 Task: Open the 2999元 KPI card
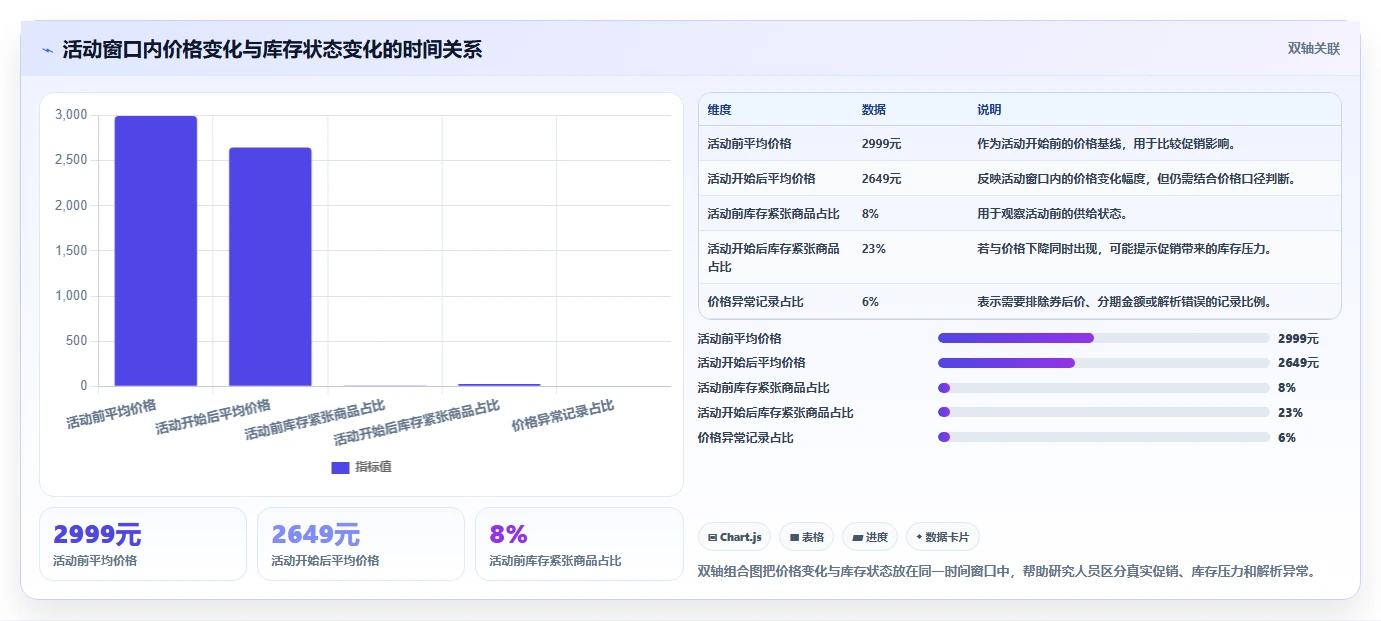point(143,544)
